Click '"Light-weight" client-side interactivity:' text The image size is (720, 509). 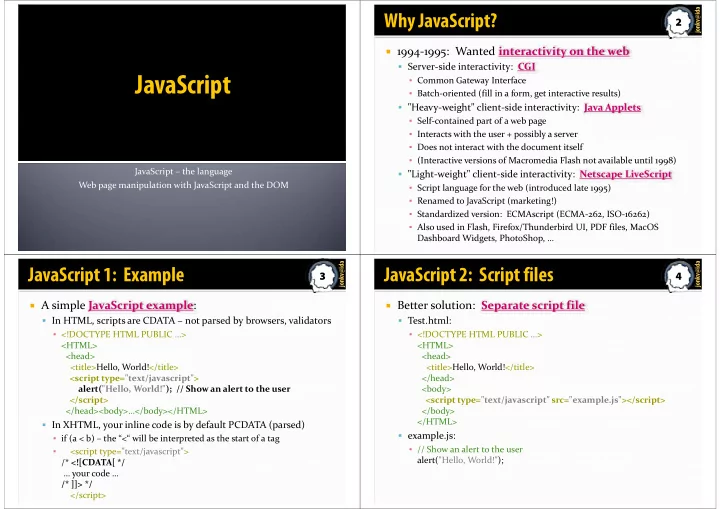tap(491, 174)
